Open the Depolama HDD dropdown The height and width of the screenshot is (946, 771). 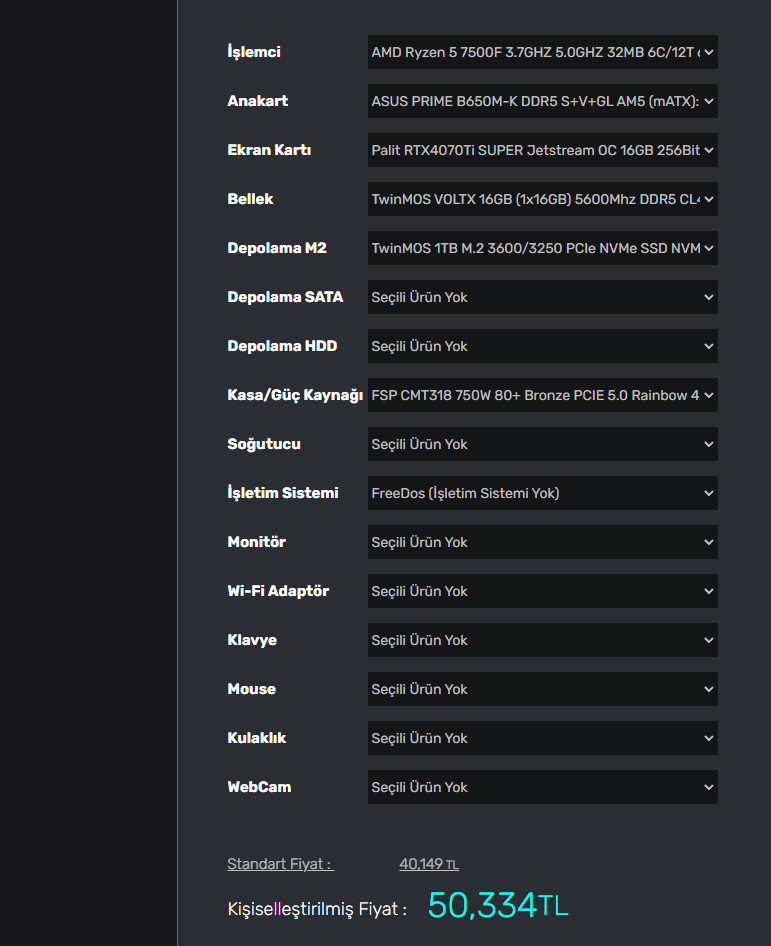[x=542, y=346]
